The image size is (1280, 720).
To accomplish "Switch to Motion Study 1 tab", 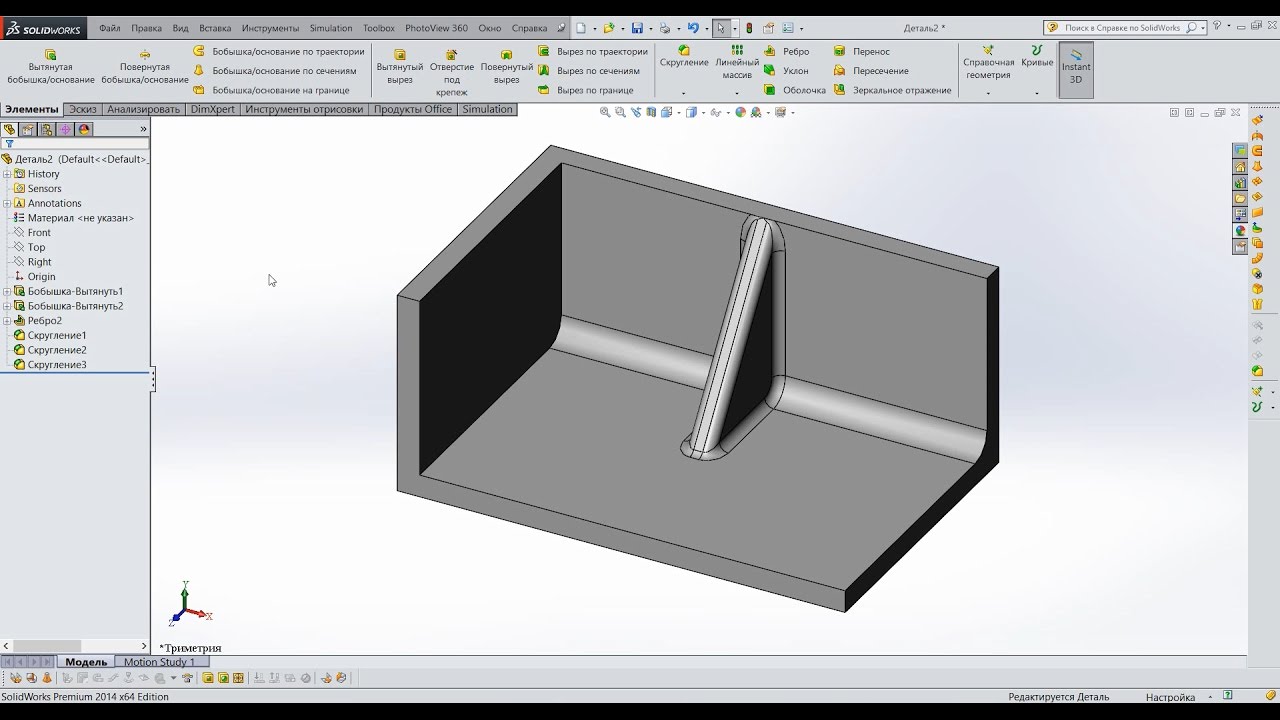I will tap(159, 662).
